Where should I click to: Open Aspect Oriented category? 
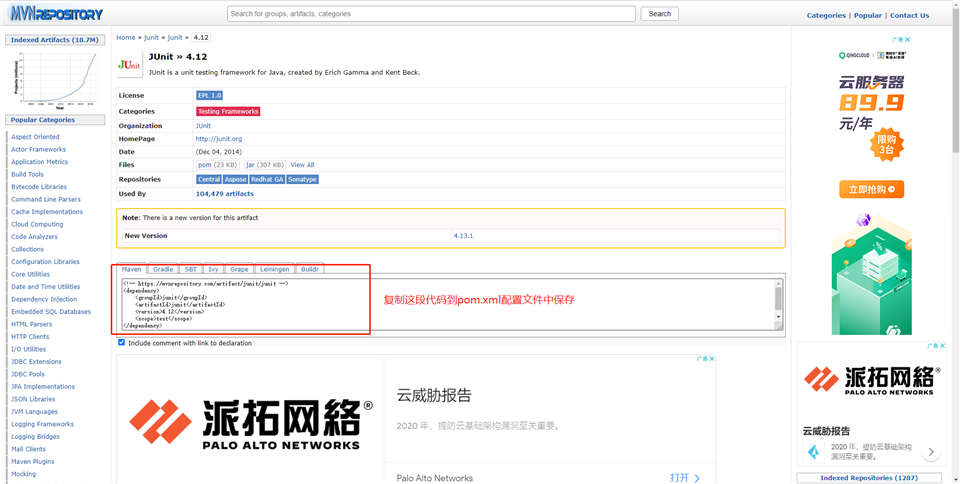[x=35, y=136]
